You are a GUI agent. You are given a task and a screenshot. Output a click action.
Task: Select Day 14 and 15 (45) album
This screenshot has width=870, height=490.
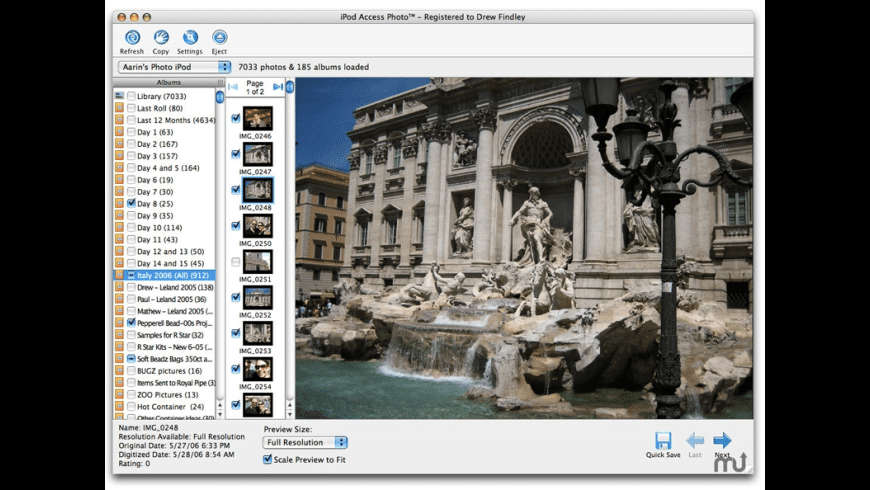[x=170, y=263]
